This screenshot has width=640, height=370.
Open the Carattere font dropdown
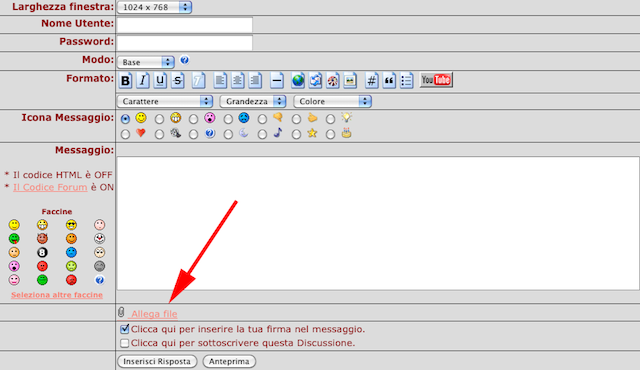(165, 101)
